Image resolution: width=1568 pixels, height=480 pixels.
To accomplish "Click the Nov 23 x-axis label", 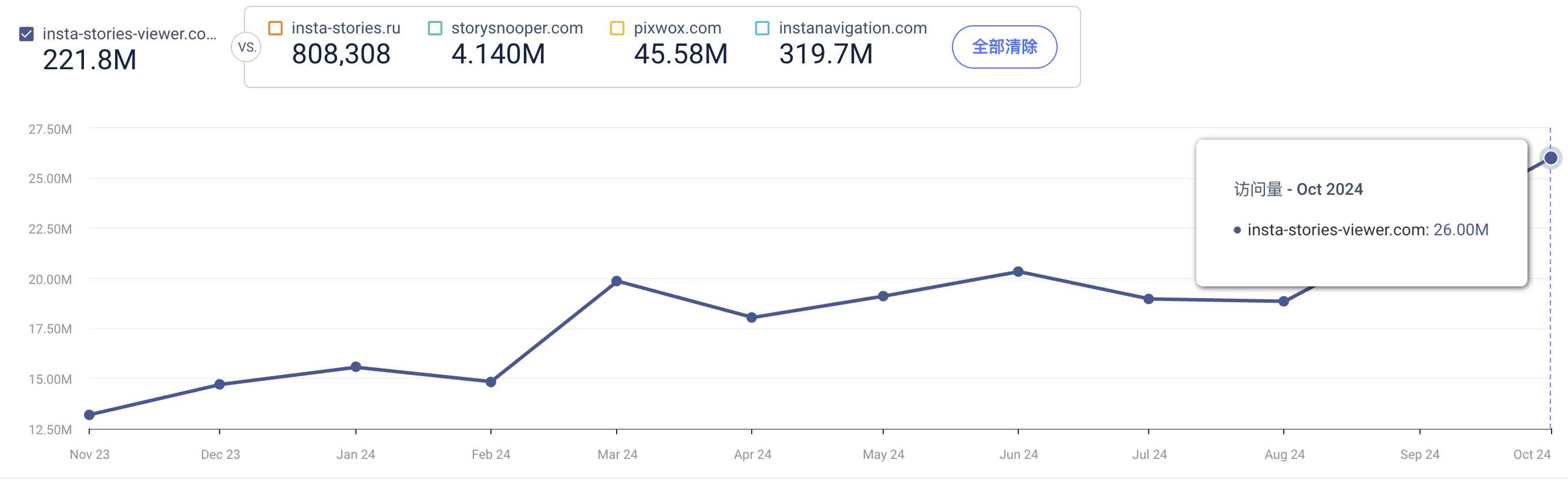I will click(x=89, y=454).
